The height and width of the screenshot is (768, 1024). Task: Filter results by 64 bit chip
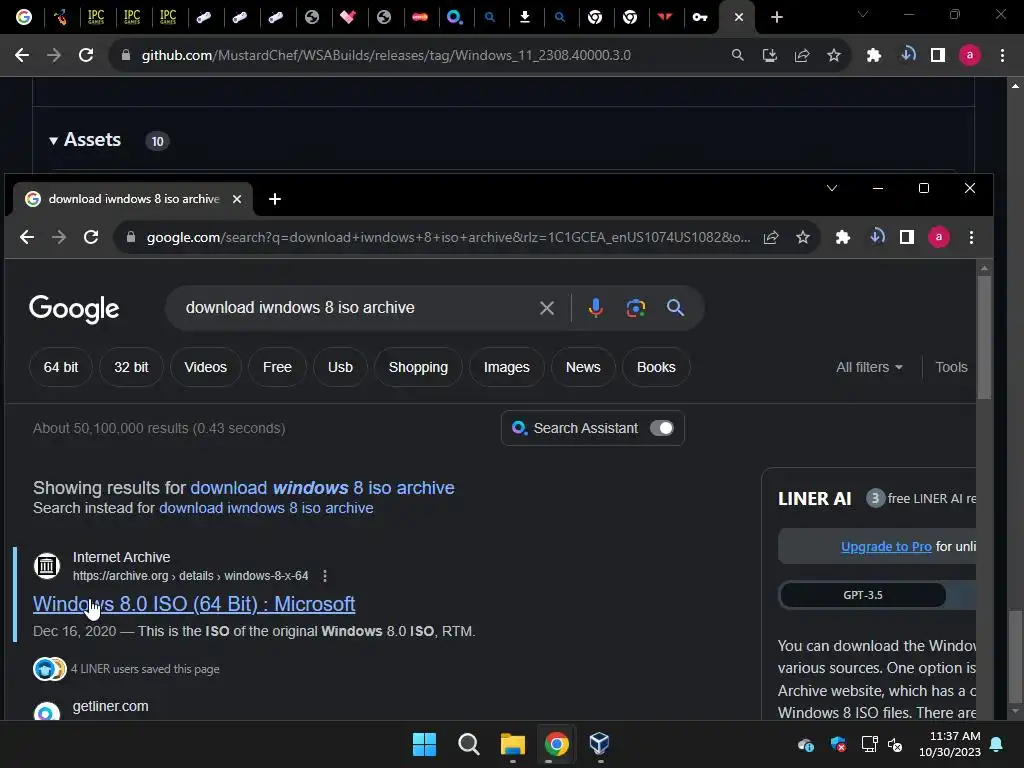point(61,367)
